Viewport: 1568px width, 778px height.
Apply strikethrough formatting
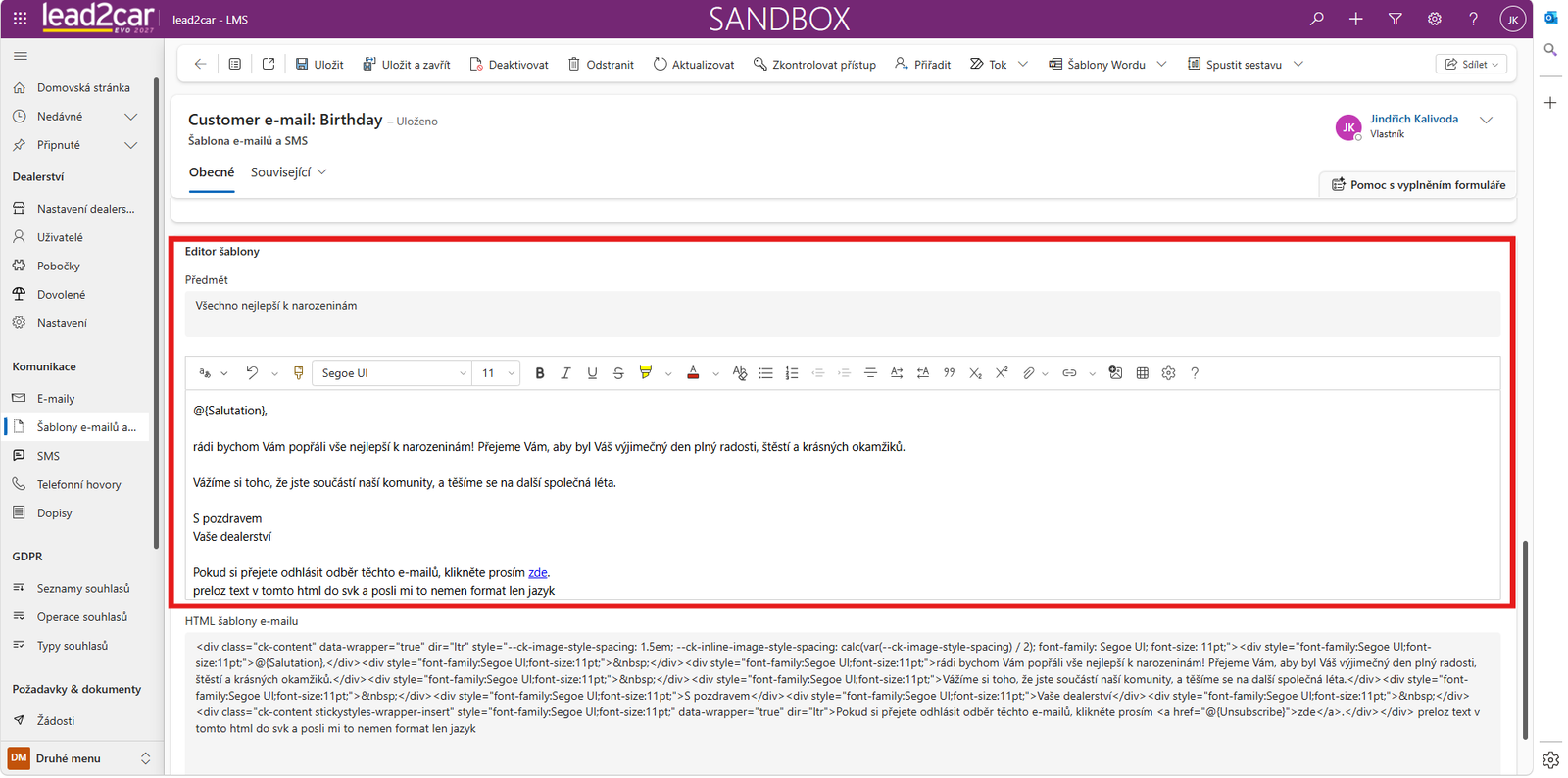[618, 373]
